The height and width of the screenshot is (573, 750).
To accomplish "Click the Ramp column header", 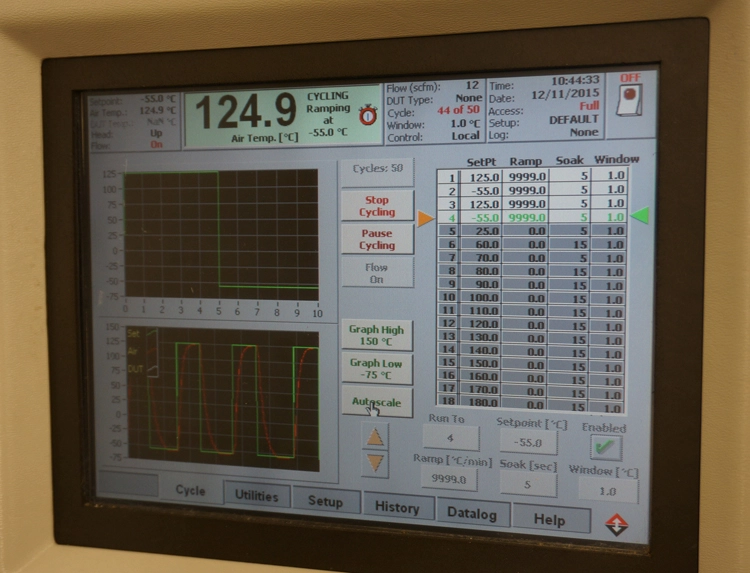I will (525, 161).
